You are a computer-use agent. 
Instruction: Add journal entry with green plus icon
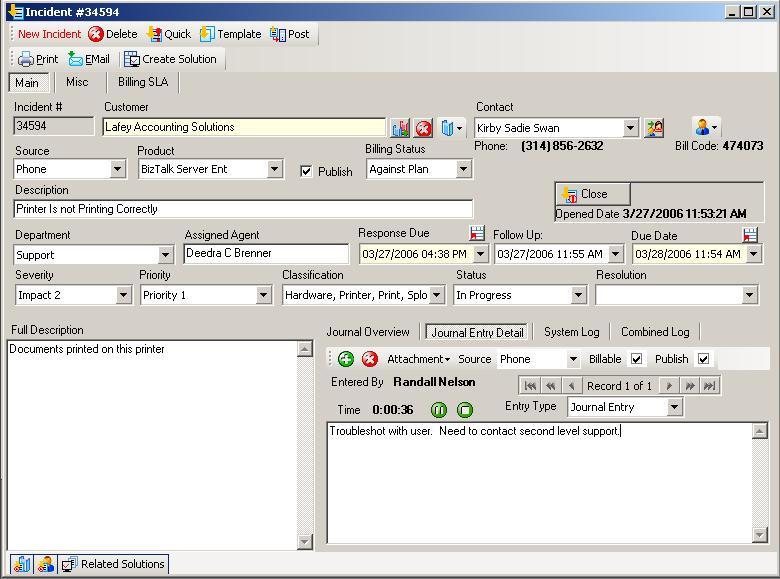346,359
